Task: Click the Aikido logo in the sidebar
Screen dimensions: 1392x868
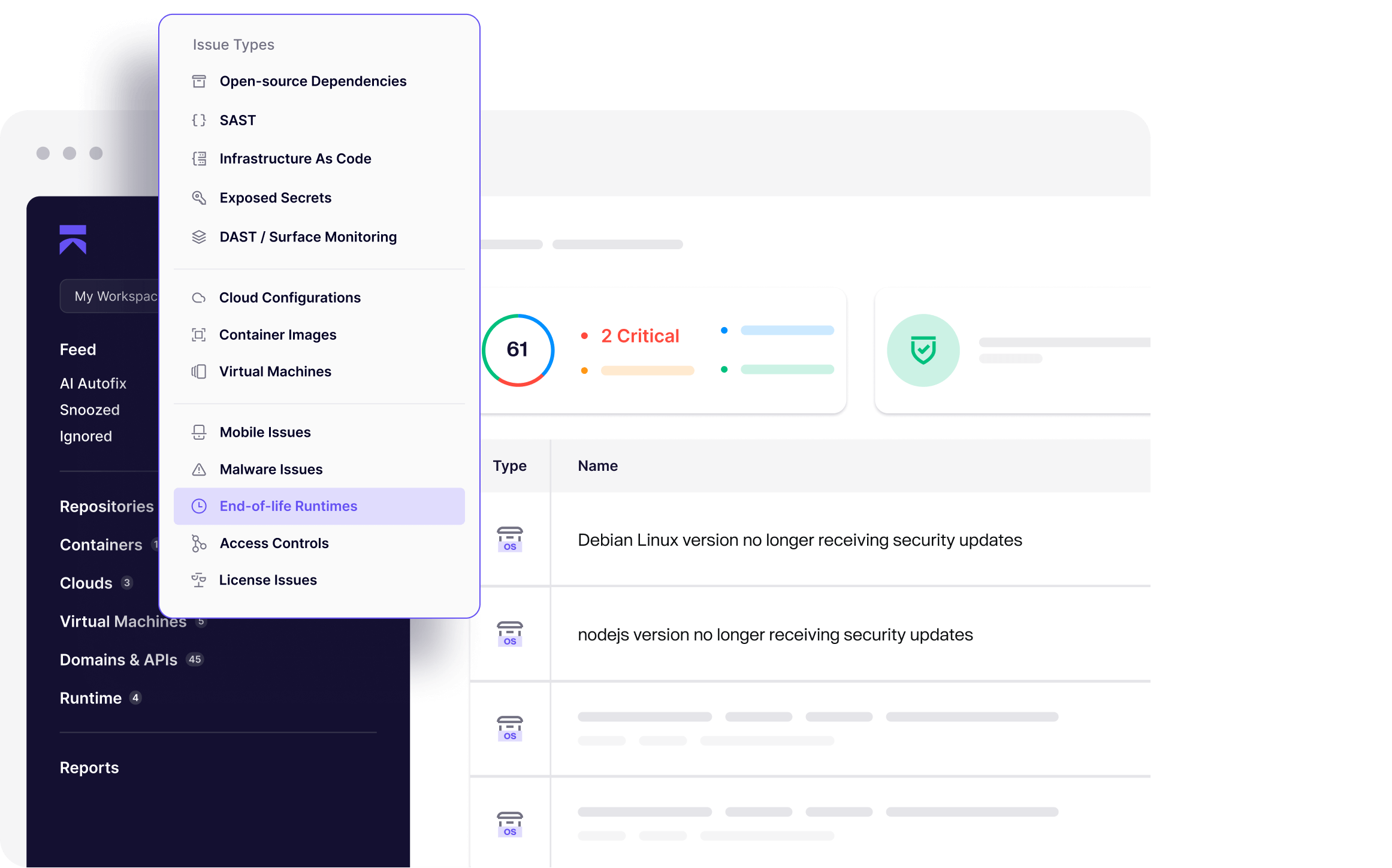Action: pos(73,240)
